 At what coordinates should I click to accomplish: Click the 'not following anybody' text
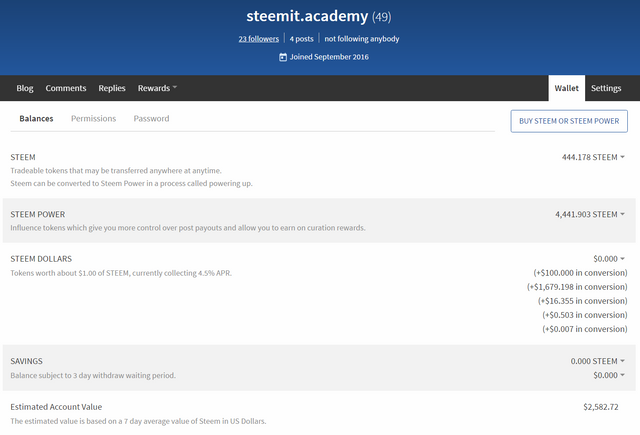point(362,39)
